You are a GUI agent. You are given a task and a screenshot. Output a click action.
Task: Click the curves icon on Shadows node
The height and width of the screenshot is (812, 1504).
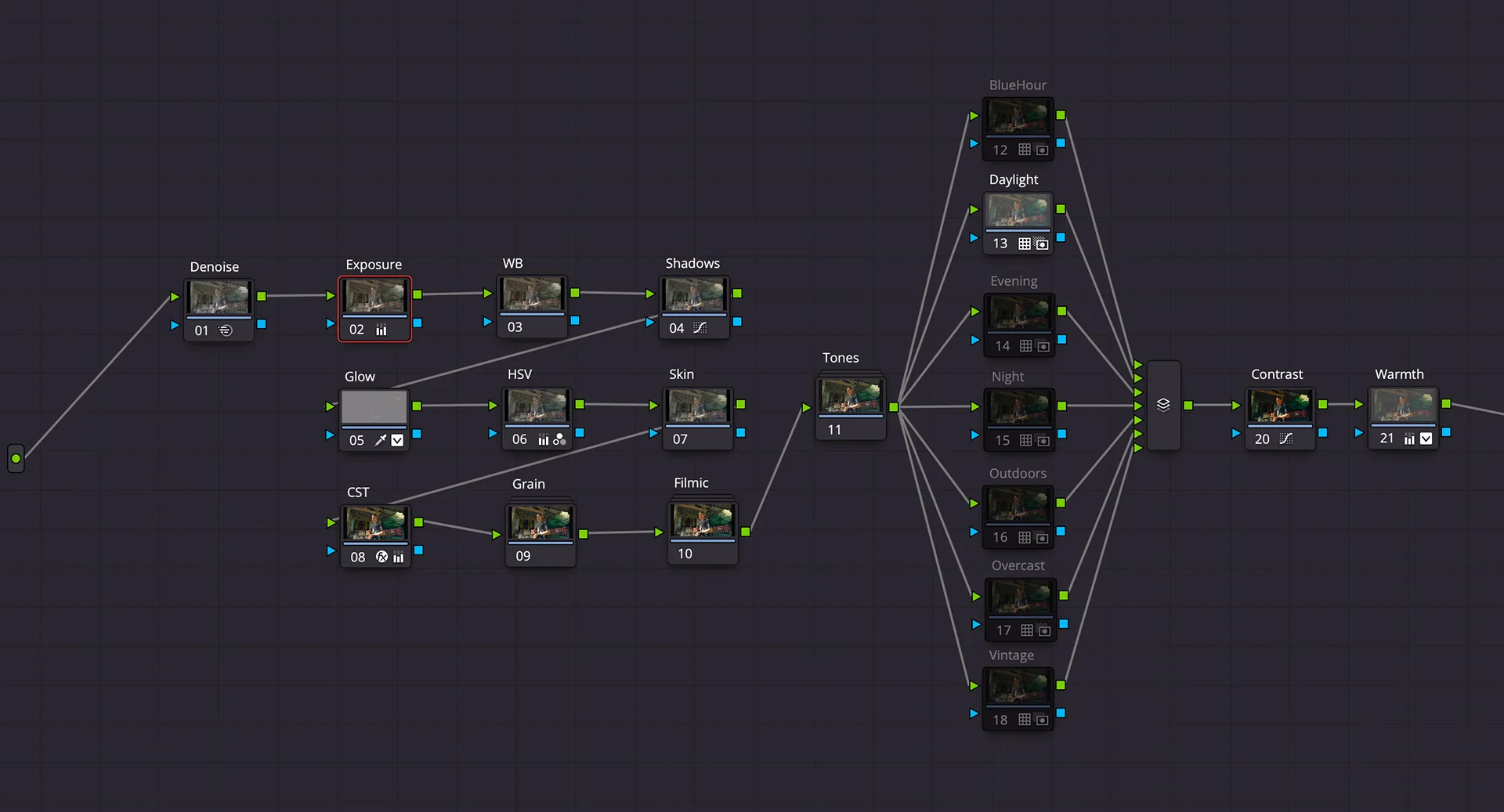pos(700,328)
